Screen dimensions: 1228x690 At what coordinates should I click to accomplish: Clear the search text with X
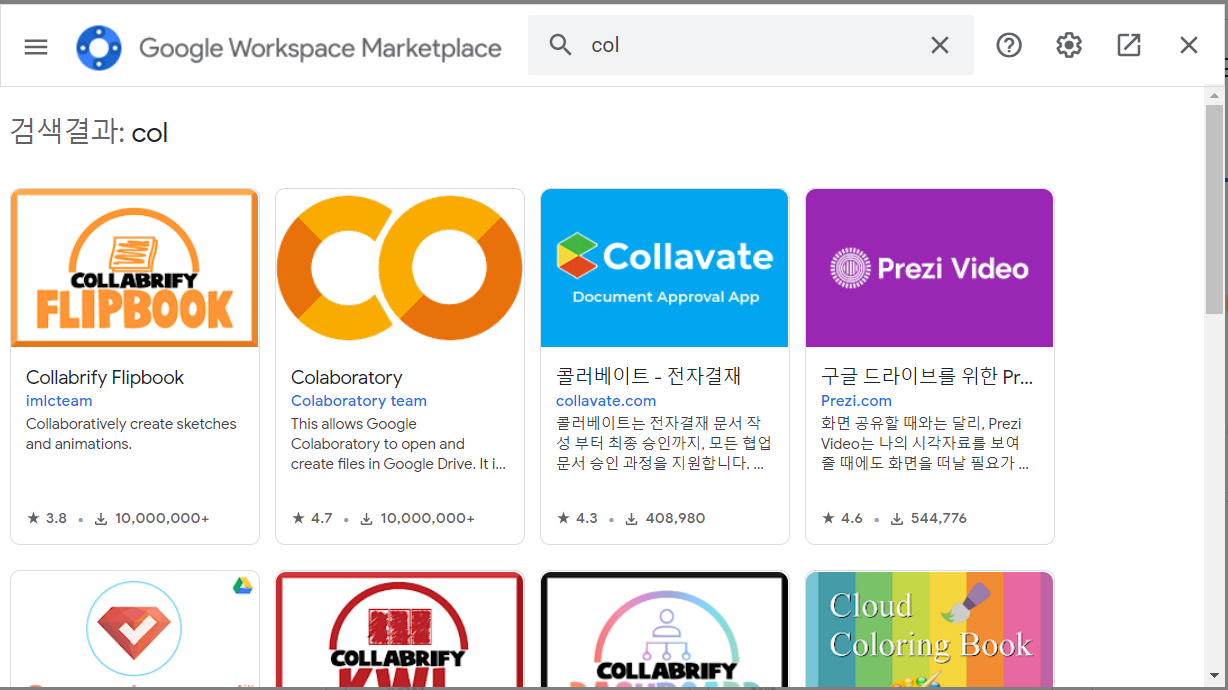point(940,45)
